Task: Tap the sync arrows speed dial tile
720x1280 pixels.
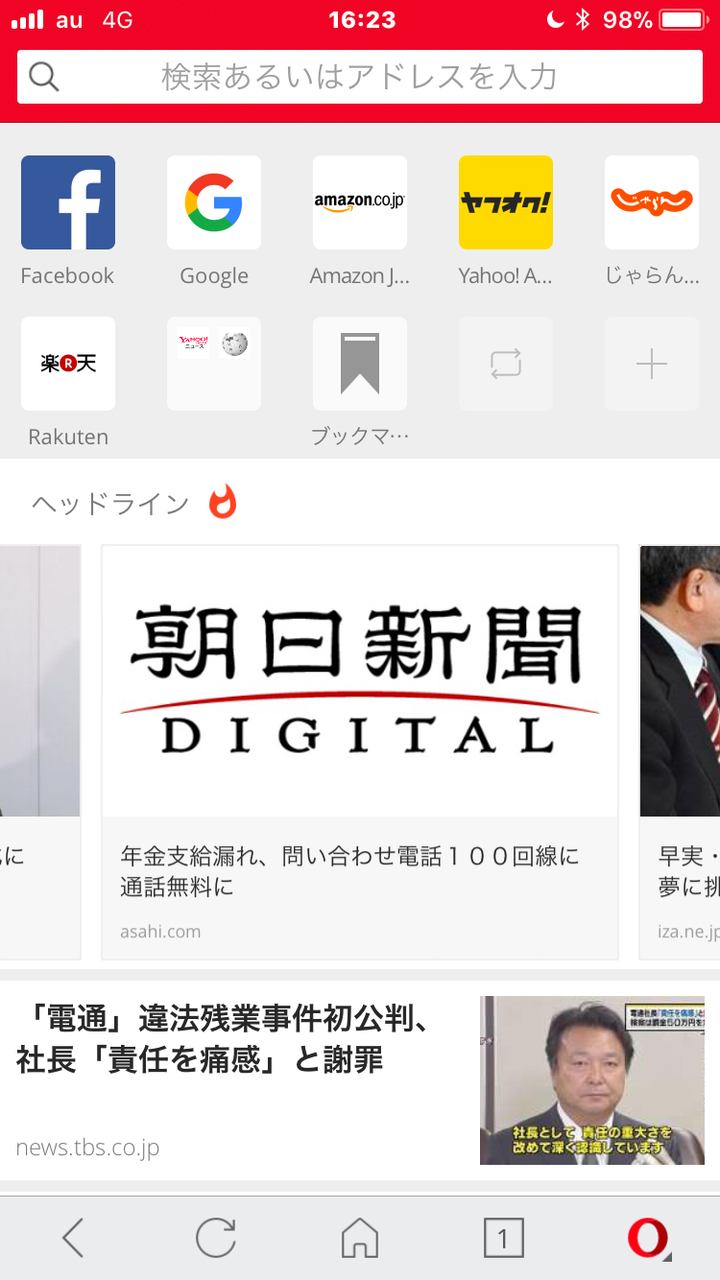Action: 506,364
